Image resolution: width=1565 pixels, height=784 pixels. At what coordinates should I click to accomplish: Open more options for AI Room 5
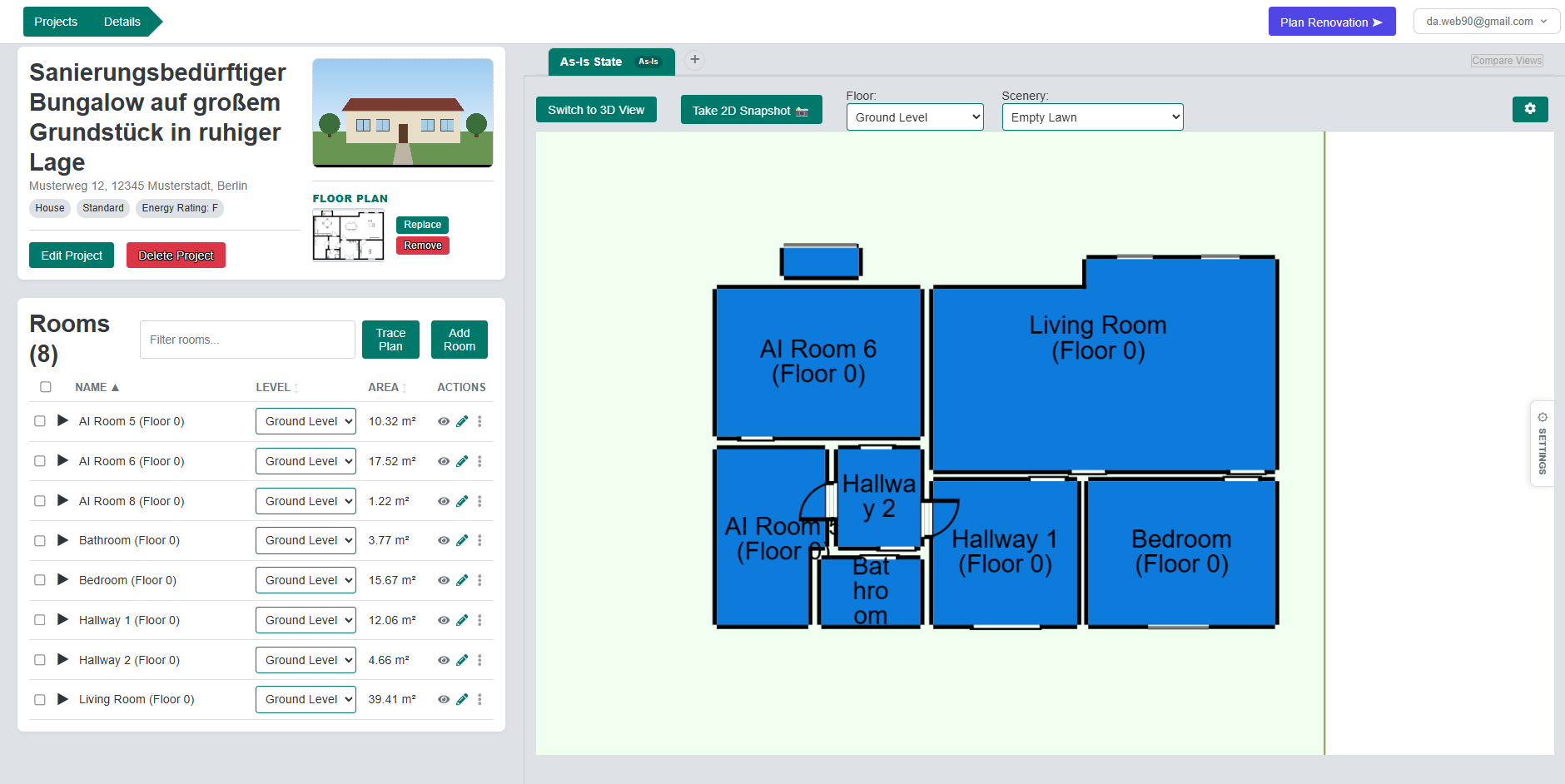coord(479,421)
